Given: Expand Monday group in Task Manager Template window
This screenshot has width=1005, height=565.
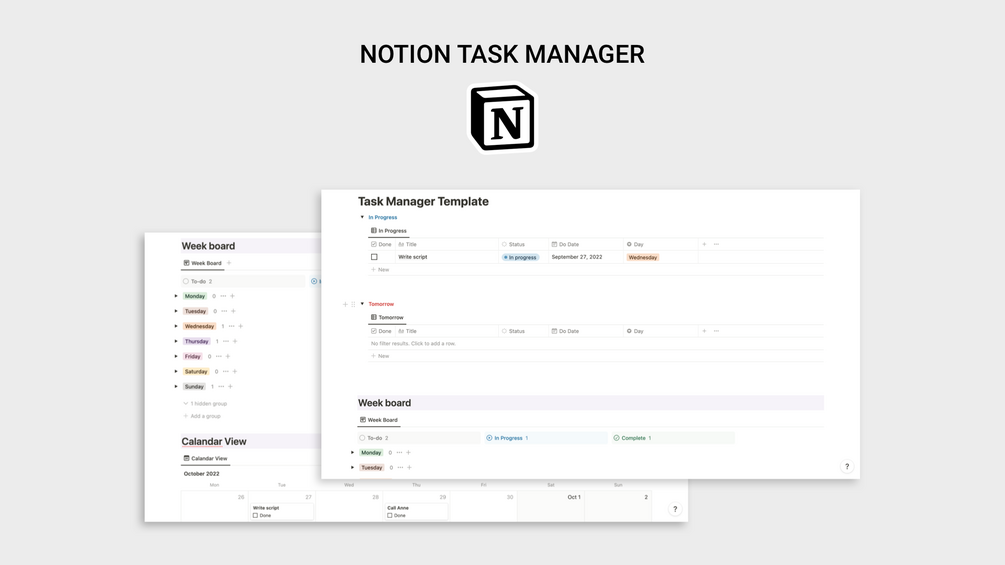Looking at the screenshot, I should (353, 453).
